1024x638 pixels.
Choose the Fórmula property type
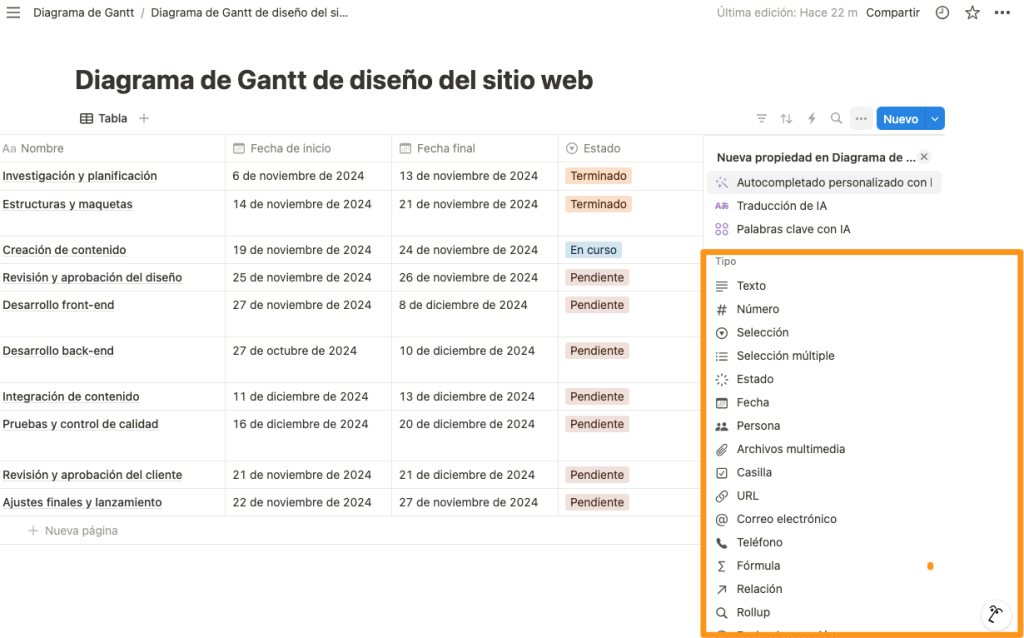(x=758, y=565)
